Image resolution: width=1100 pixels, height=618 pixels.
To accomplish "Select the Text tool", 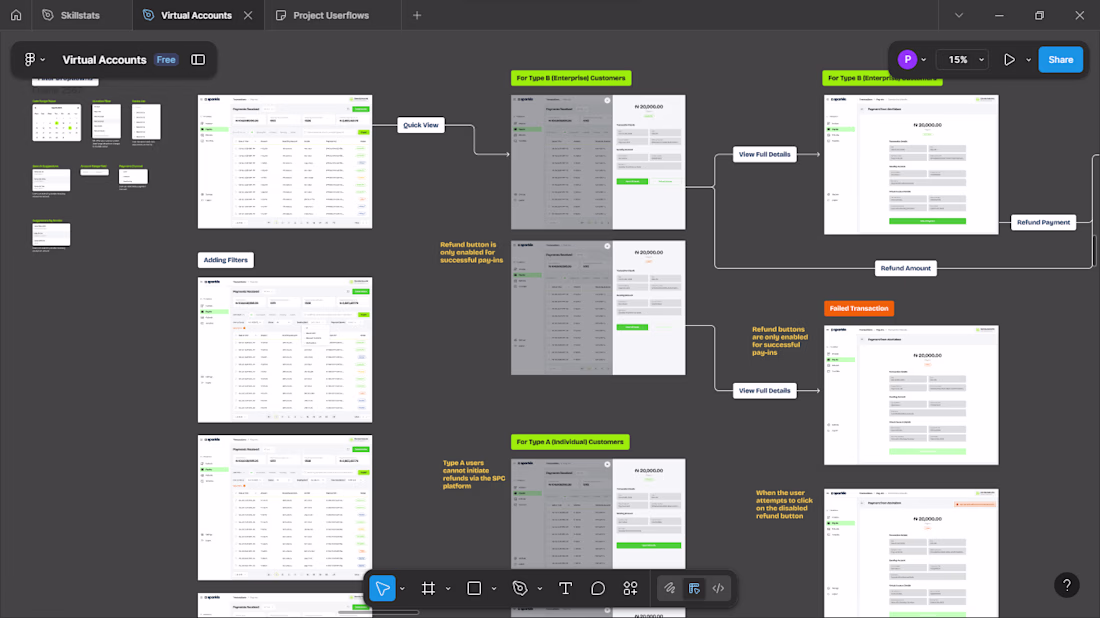I will (565, 589).
